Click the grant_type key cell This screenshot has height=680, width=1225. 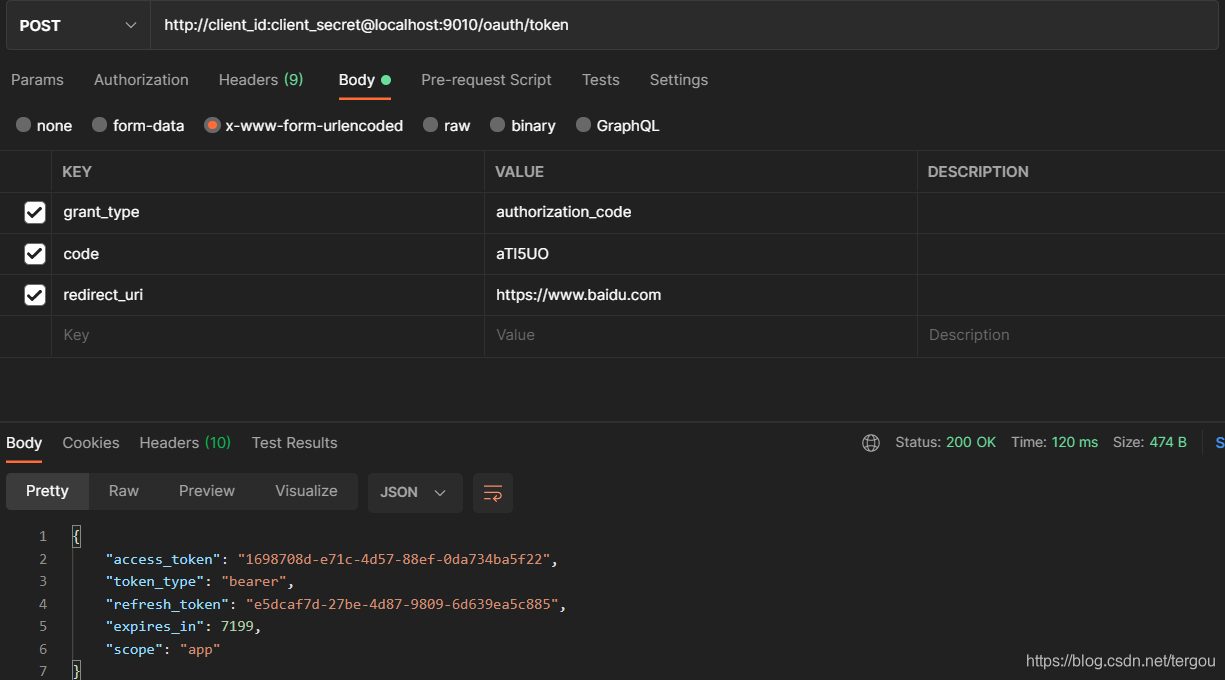268,212
